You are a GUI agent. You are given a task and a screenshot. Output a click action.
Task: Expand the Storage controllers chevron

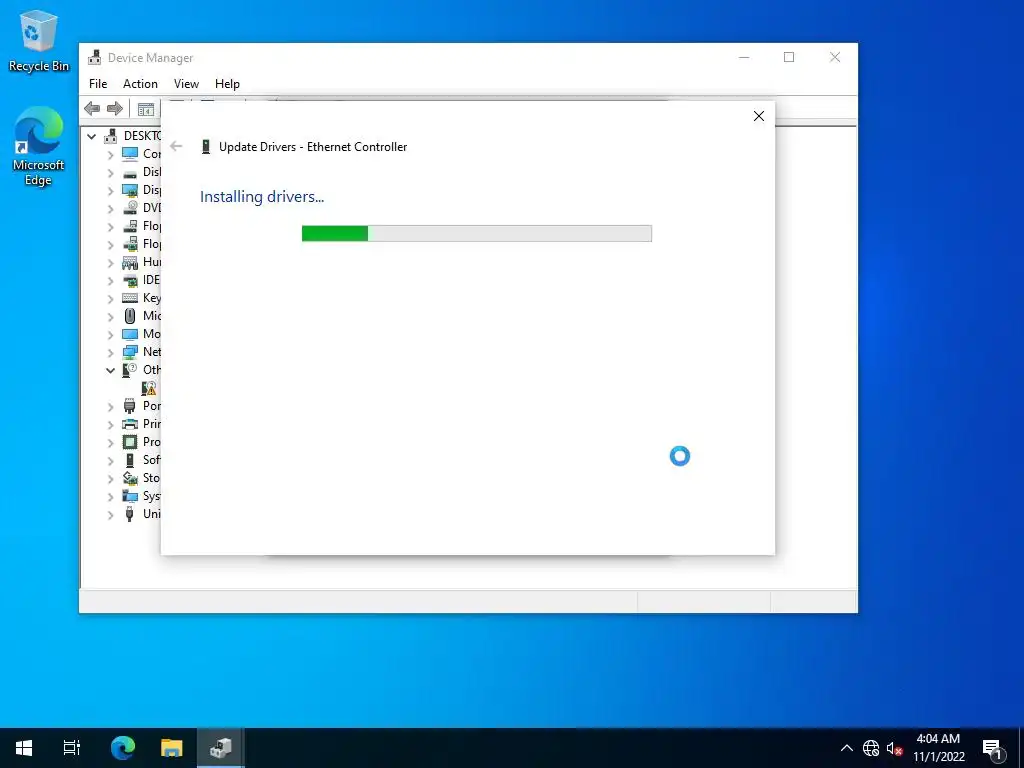click(x=110, y=479)
